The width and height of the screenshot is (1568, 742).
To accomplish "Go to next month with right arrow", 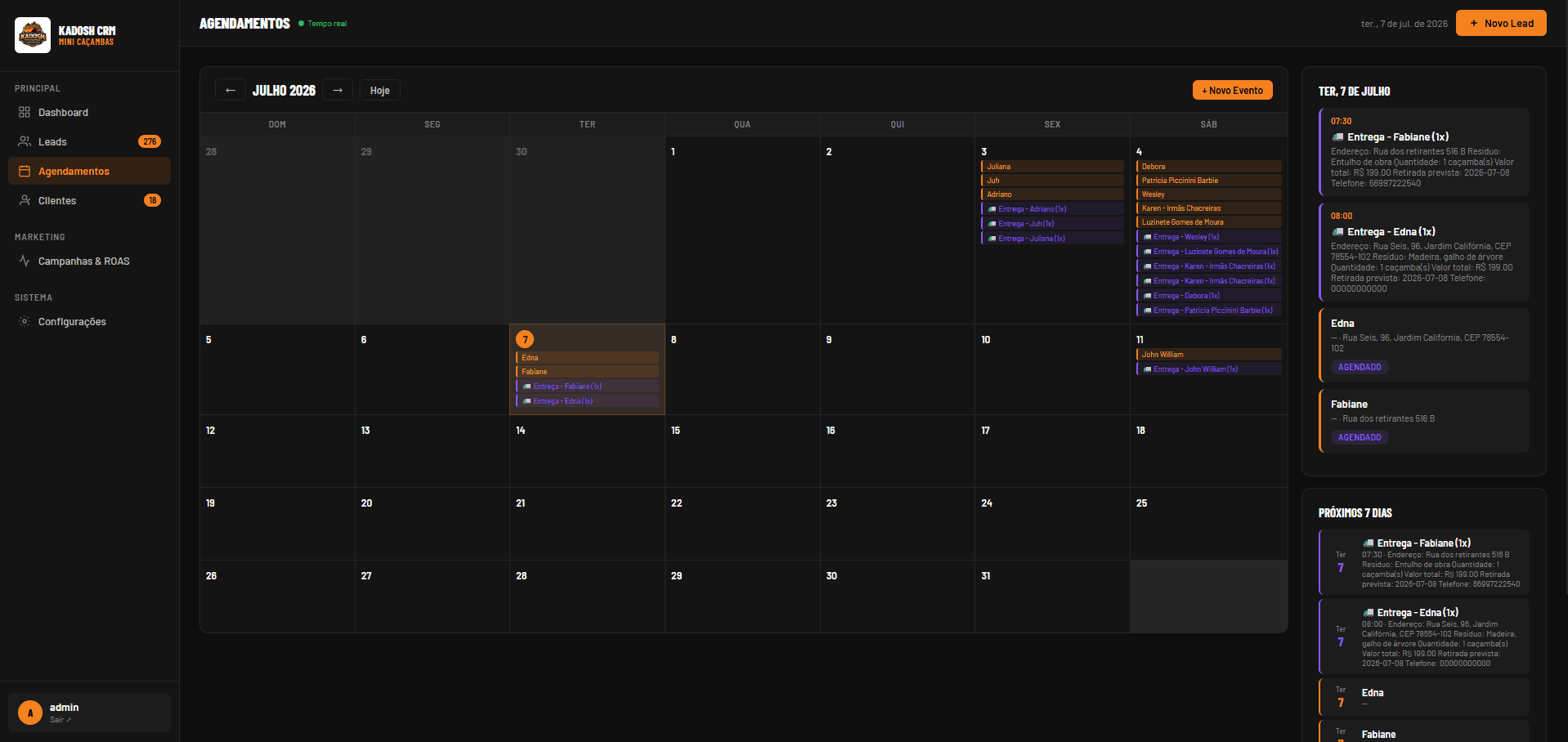I will [338, 90].
